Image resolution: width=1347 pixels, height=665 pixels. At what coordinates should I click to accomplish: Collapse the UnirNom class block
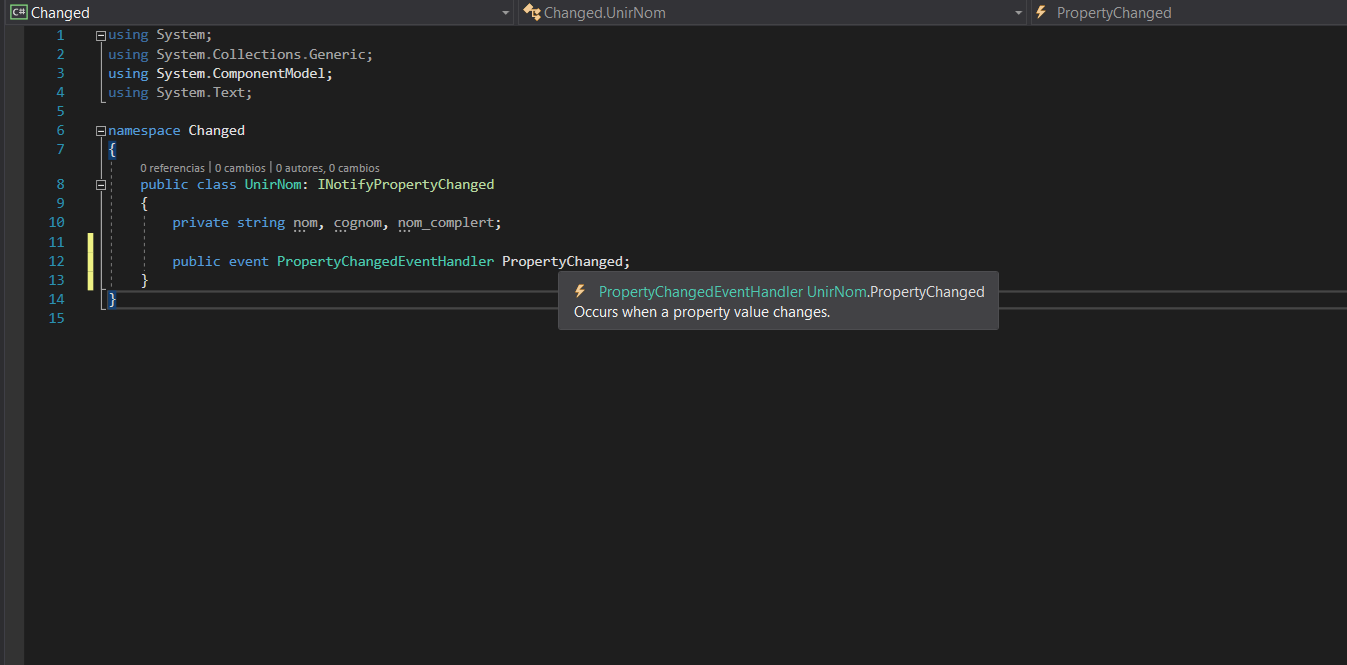coord(100,185)
